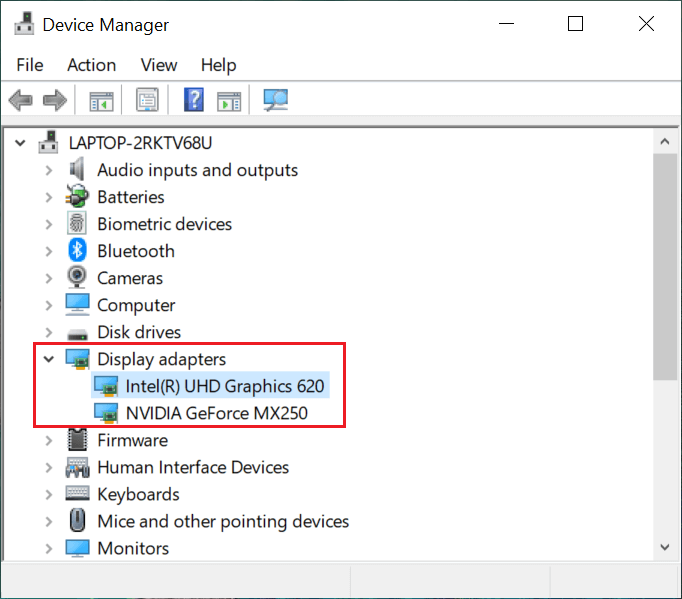Click Scan for hardware changes icon
Viewport: 682px width, 599px height.
coord(275,100)
